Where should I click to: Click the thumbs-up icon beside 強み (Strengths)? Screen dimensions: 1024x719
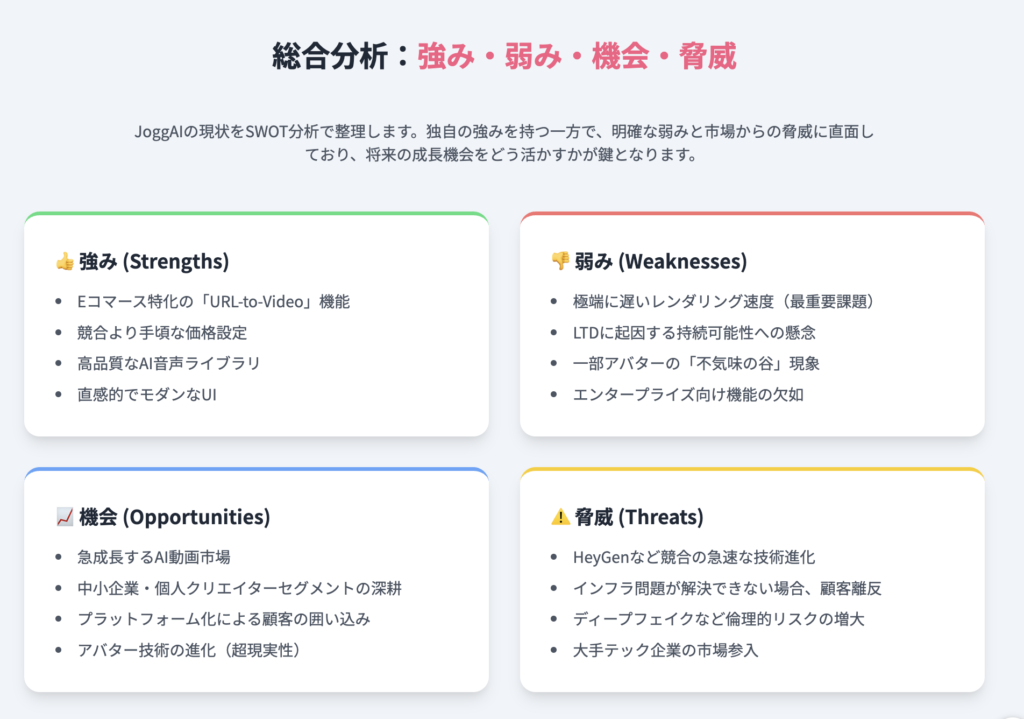pyautogui.click(x=65, y=261)
